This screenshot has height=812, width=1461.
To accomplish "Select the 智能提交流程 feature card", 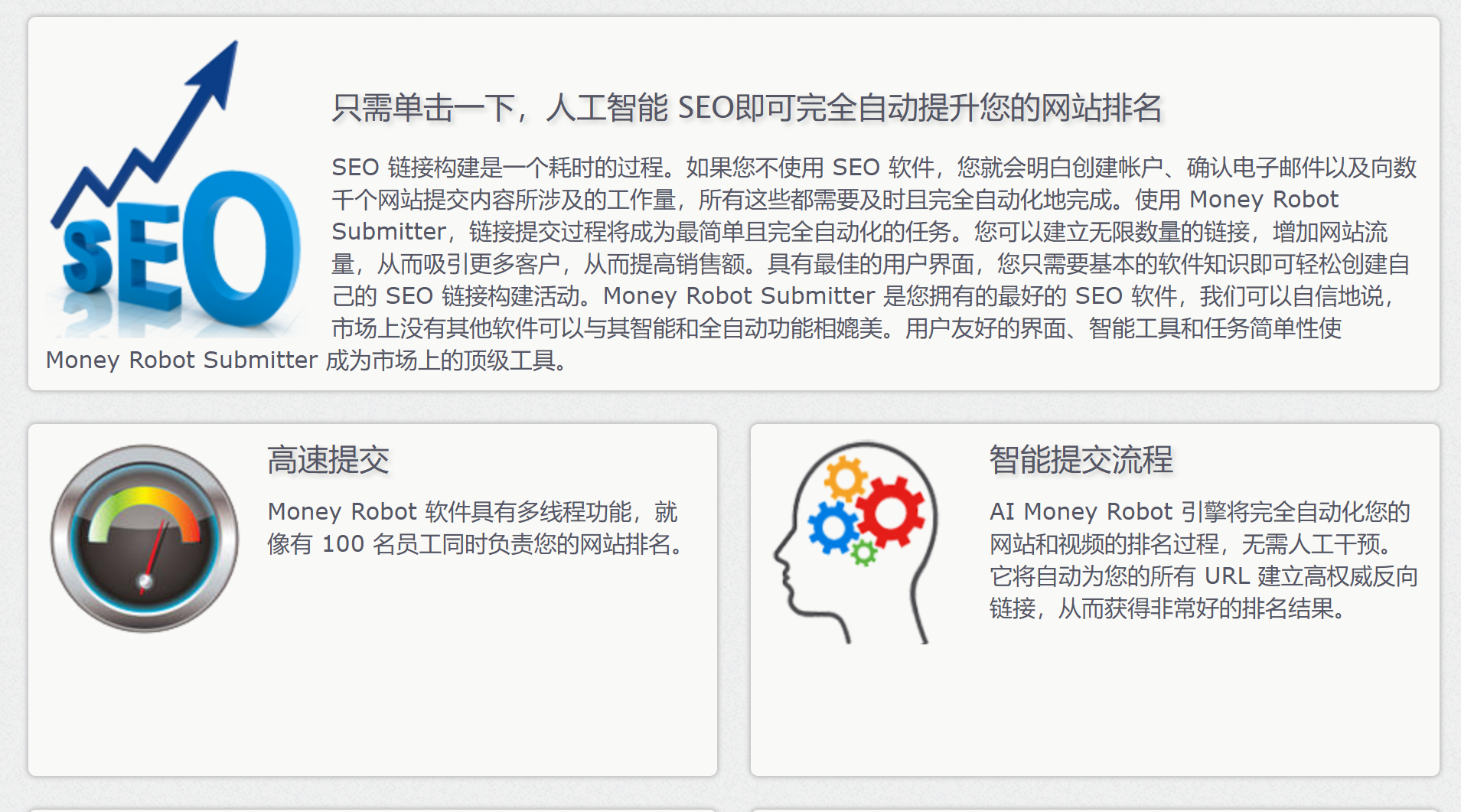I will click(1094, 597).
